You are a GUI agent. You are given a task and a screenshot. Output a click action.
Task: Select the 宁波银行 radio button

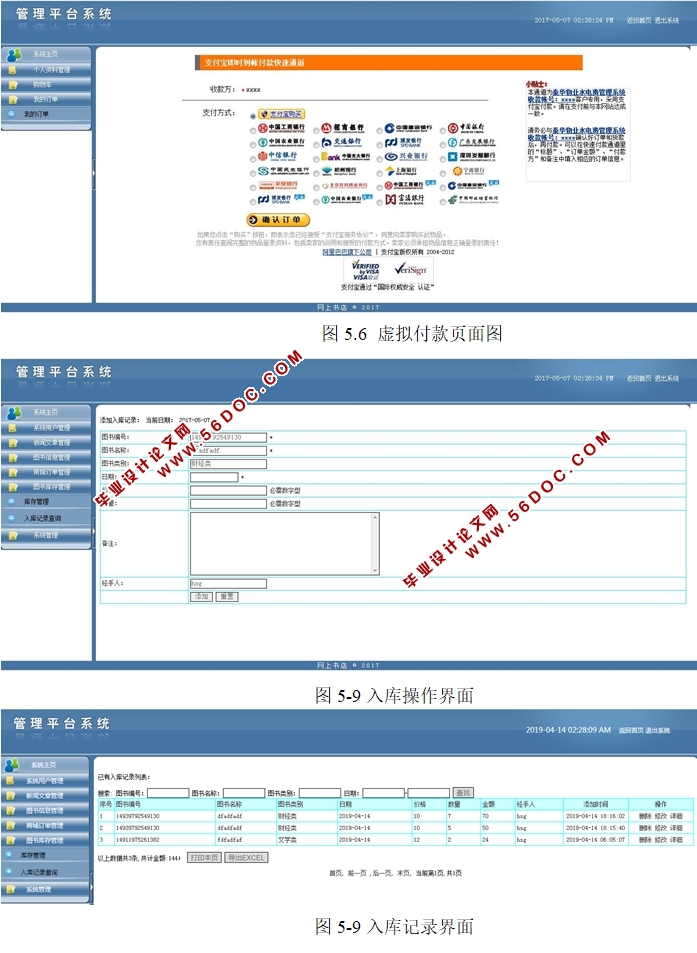443,173
